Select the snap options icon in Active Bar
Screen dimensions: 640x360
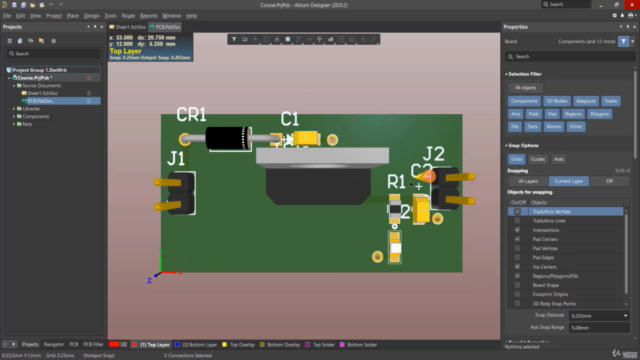(244, 39)
